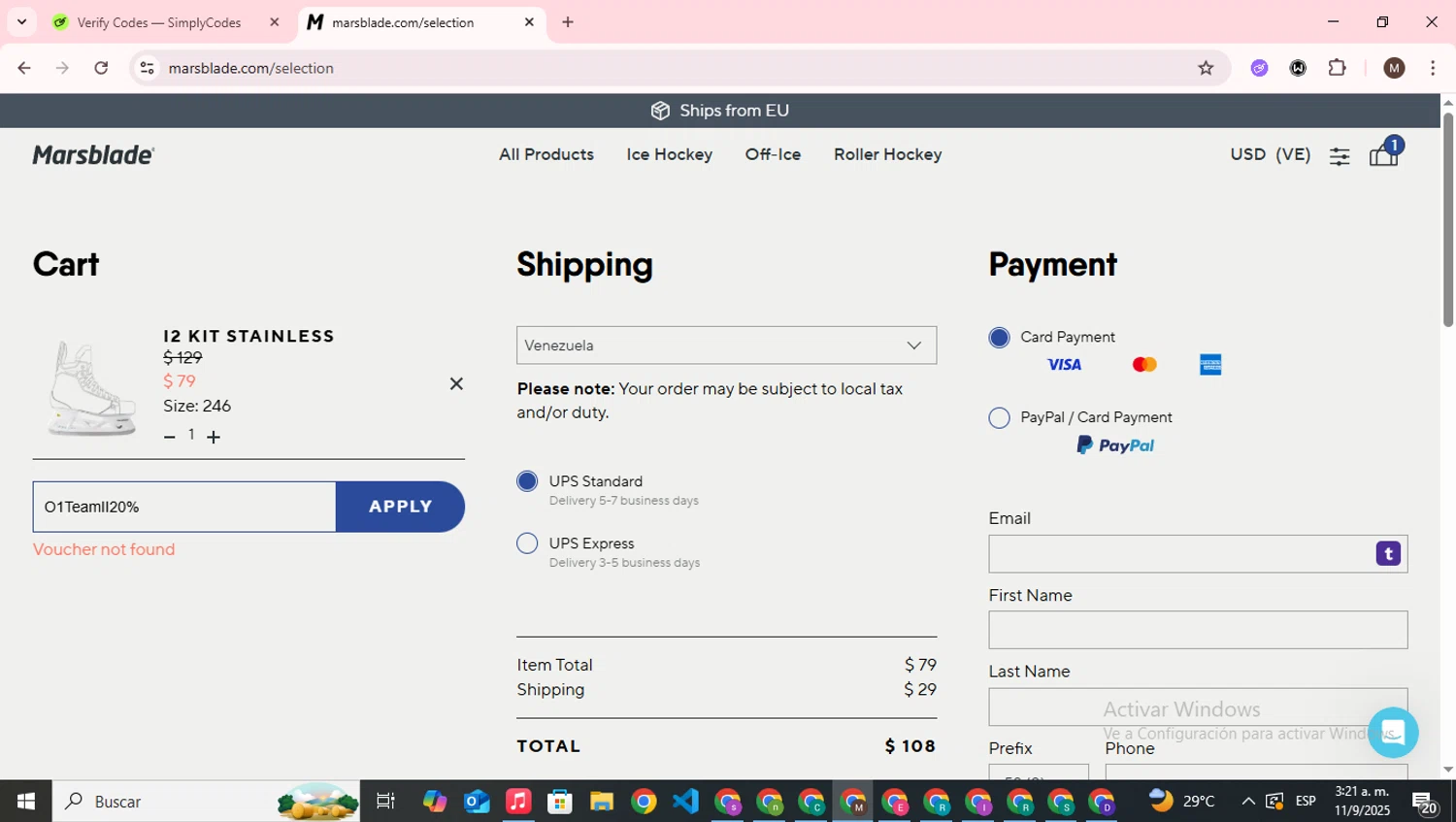Switch to the marsblade.com/selection tab

(403, 22)
